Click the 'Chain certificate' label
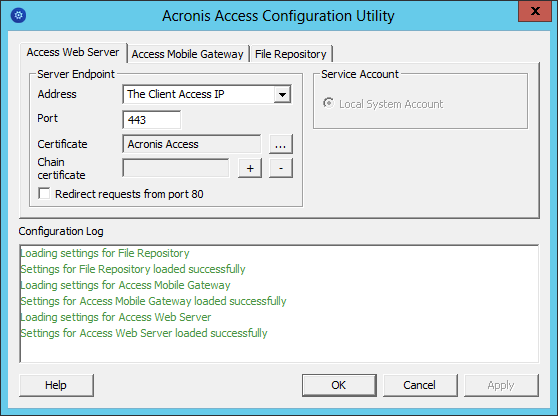Image resolution: width=558 pixels, height=416 pixels. 61,168
